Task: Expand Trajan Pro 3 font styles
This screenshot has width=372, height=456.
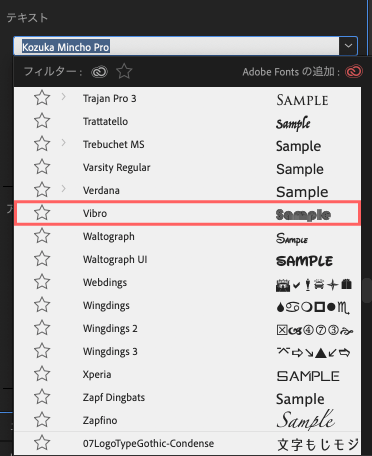Action: 64,97
